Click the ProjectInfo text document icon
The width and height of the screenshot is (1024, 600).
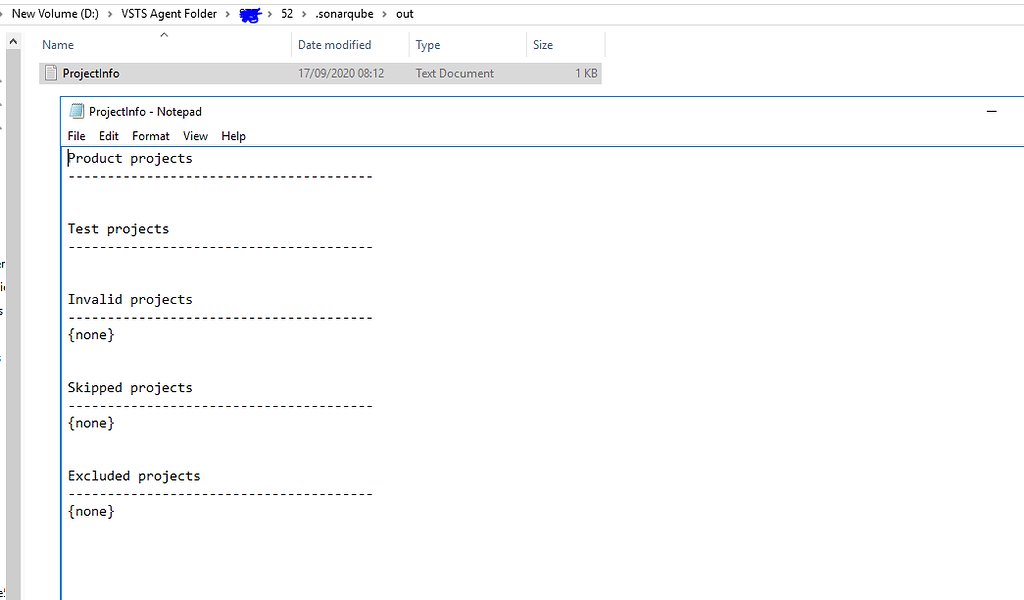click(50, 73)
